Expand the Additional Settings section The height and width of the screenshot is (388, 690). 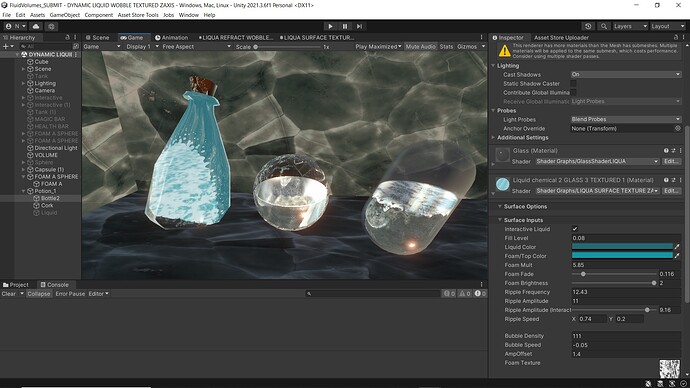coord(522,138)
